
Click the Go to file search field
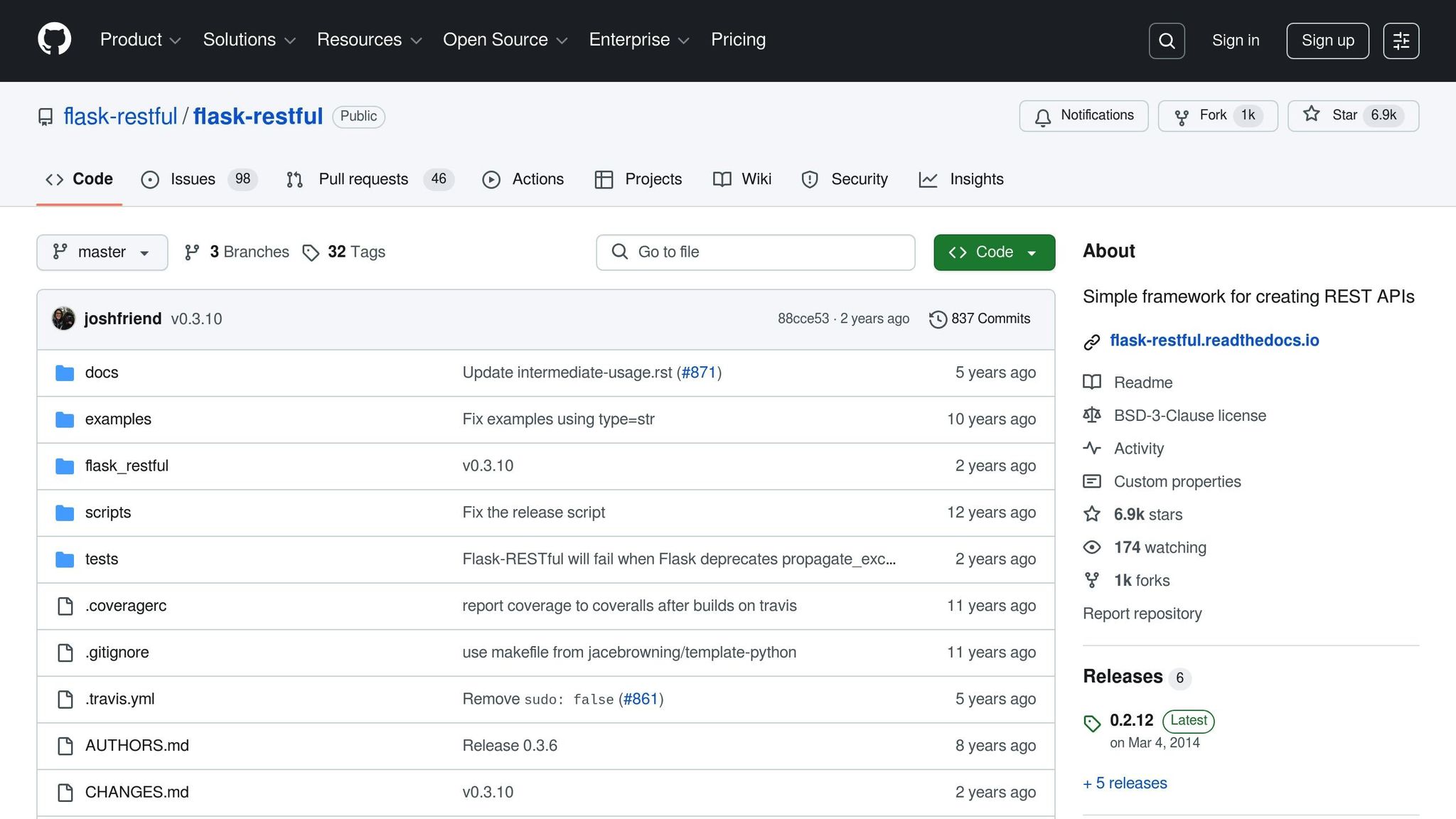point(755,252)
